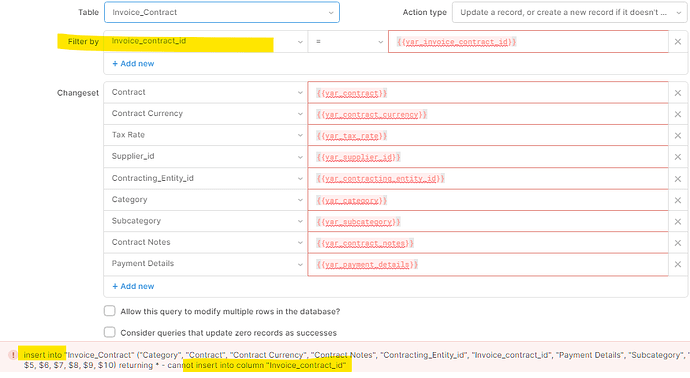Open the Table dropdown showing Invoice_Contract
Viewport: 690px width, 378px height.
(222, 12)
